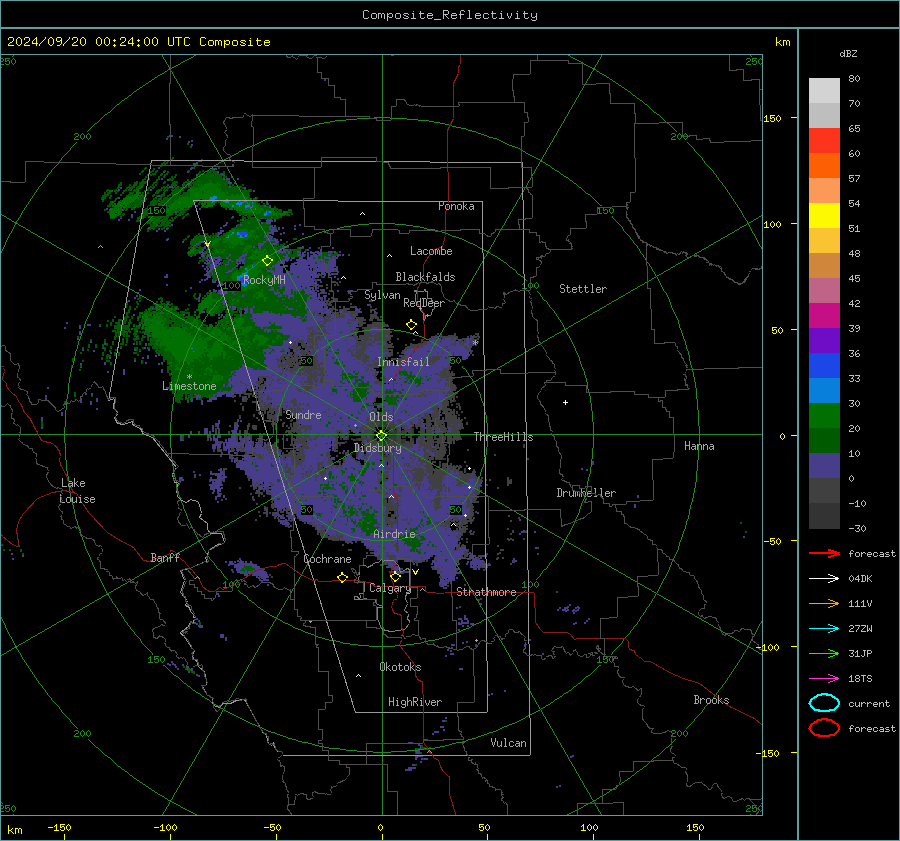The image size is (900, 841).
Task: Click the Stettler city label
Action: [583, 289]
